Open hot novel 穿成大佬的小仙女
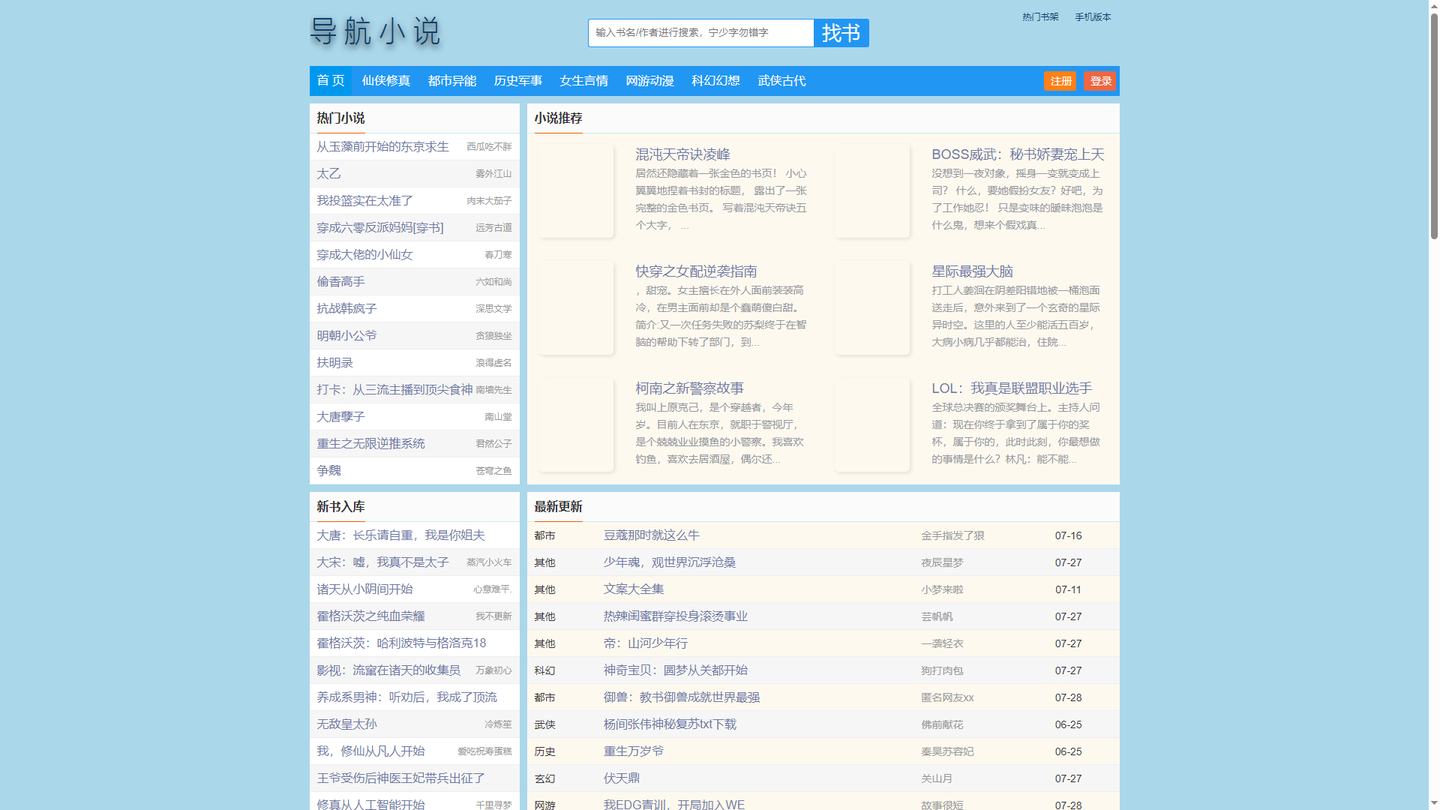Image resolution: width=1440 pixels, height=810 pixels. pos(365,255)
